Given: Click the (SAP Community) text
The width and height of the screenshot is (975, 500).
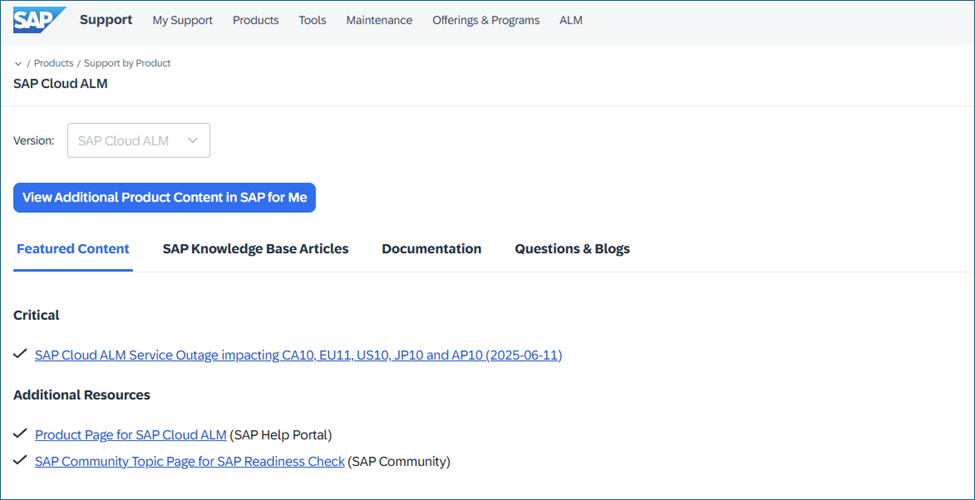Looking at the screenshot, I should pos(399,462).
